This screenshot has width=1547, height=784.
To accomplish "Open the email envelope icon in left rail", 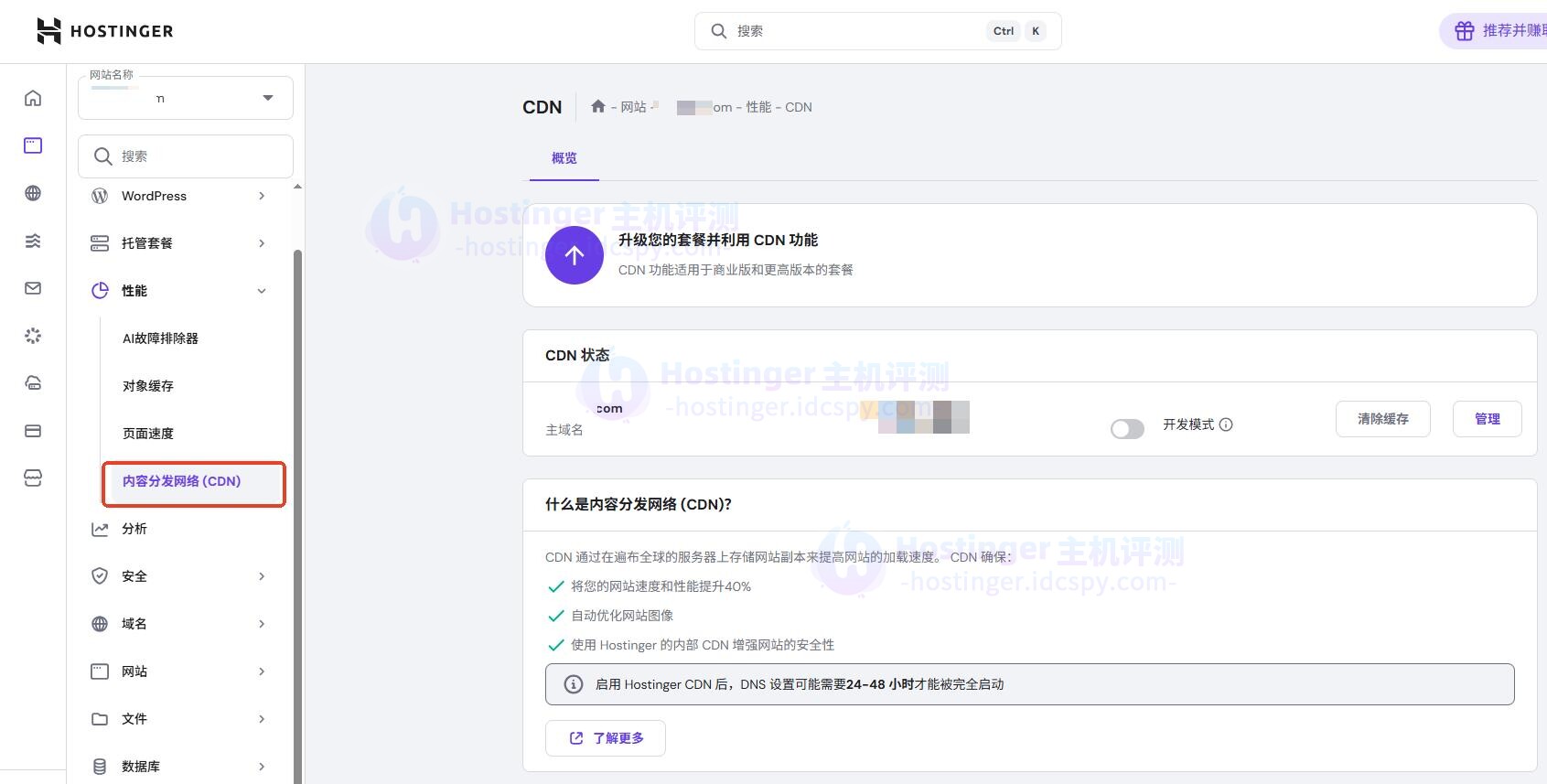I will tap(33, 288).
